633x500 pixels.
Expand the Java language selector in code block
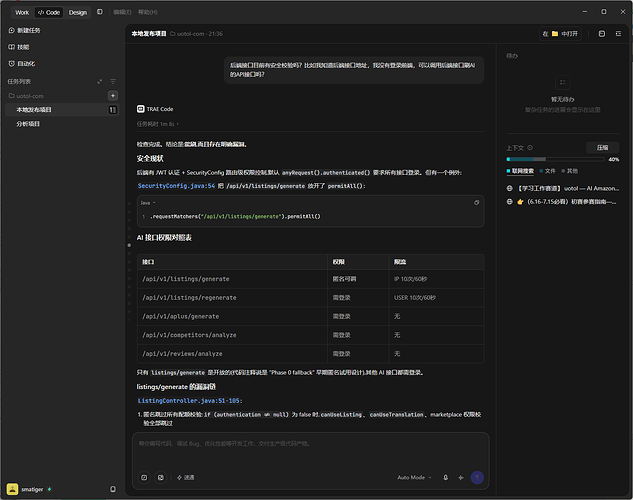tap(148, 203)
